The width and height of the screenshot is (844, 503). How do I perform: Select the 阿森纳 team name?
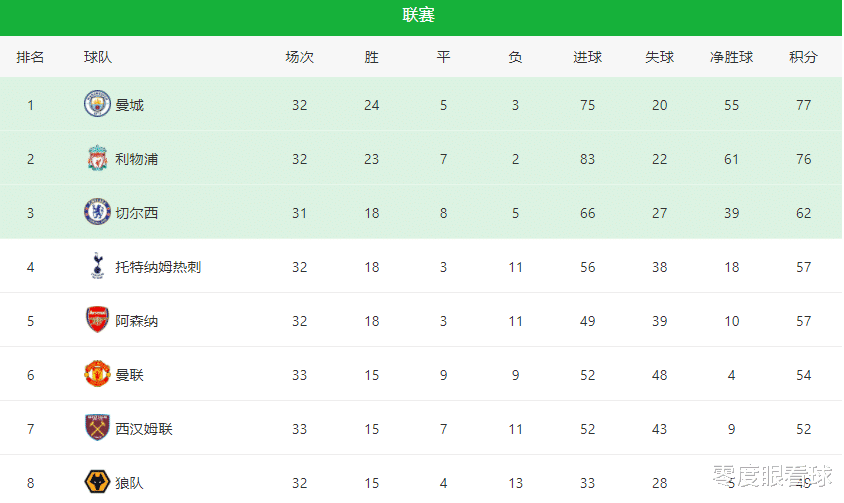coord(136,321)
